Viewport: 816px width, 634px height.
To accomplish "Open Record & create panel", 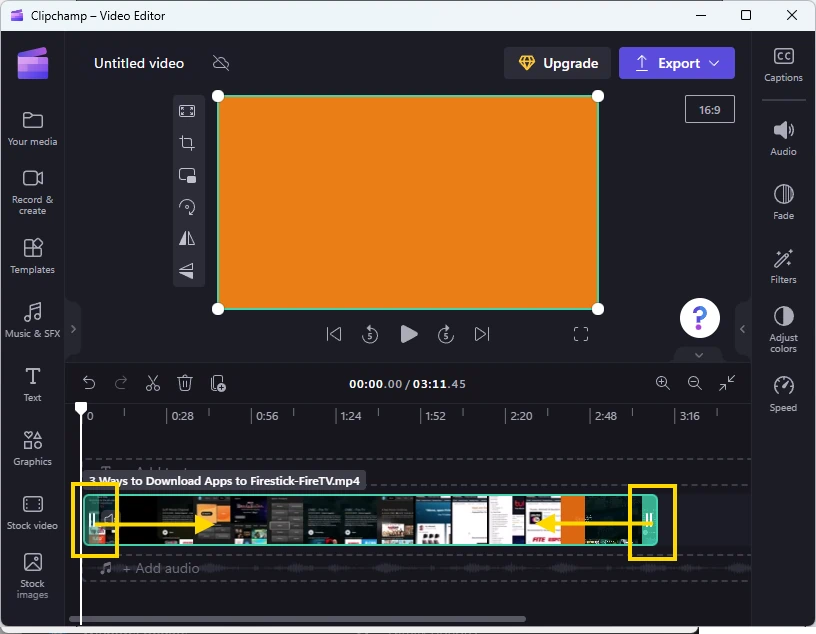I will point(32,192).
